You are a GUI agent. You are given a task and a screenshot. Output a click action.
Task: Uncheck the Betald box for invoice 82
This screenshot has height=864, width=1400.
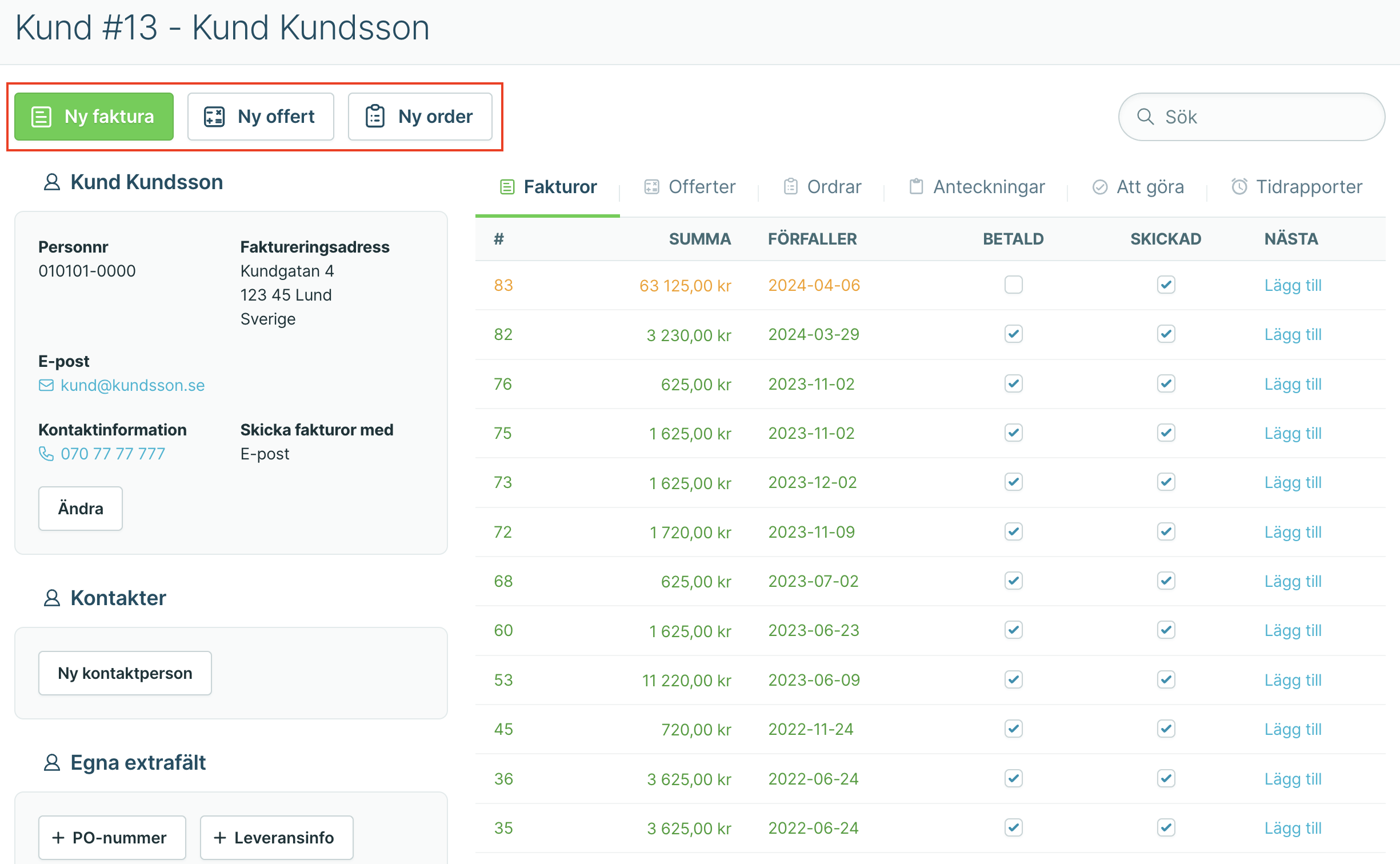(x=1013, y=334)
